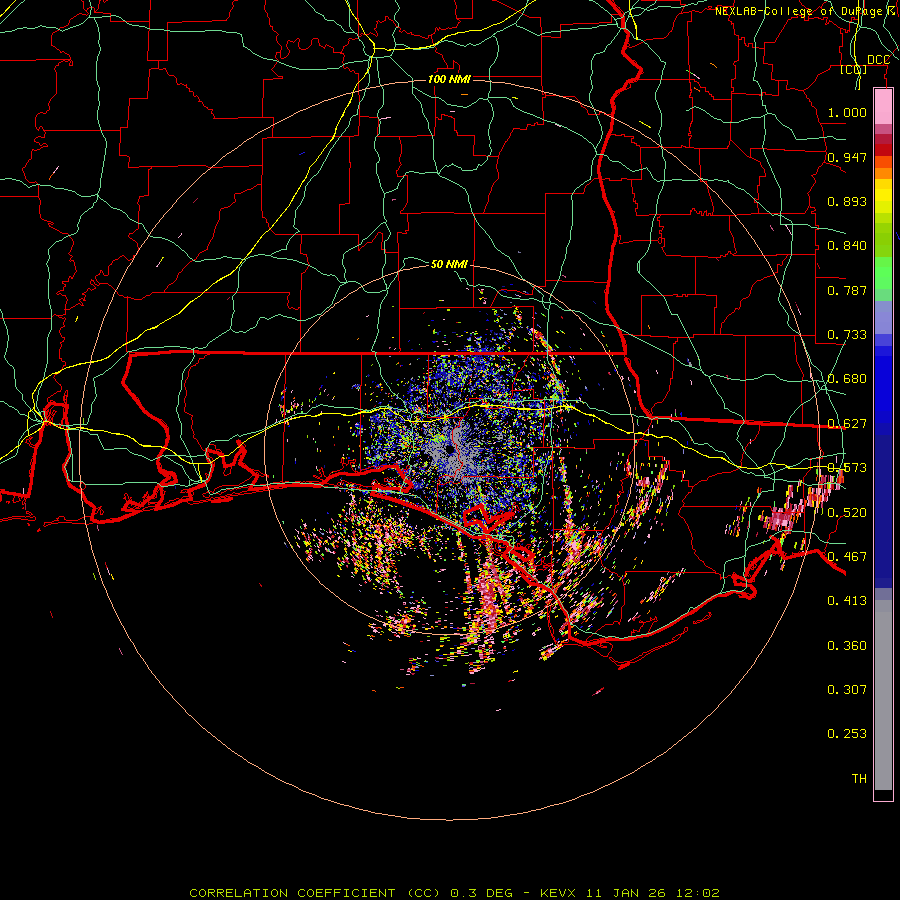Select the 0.947 scale value

pos(847,157)
